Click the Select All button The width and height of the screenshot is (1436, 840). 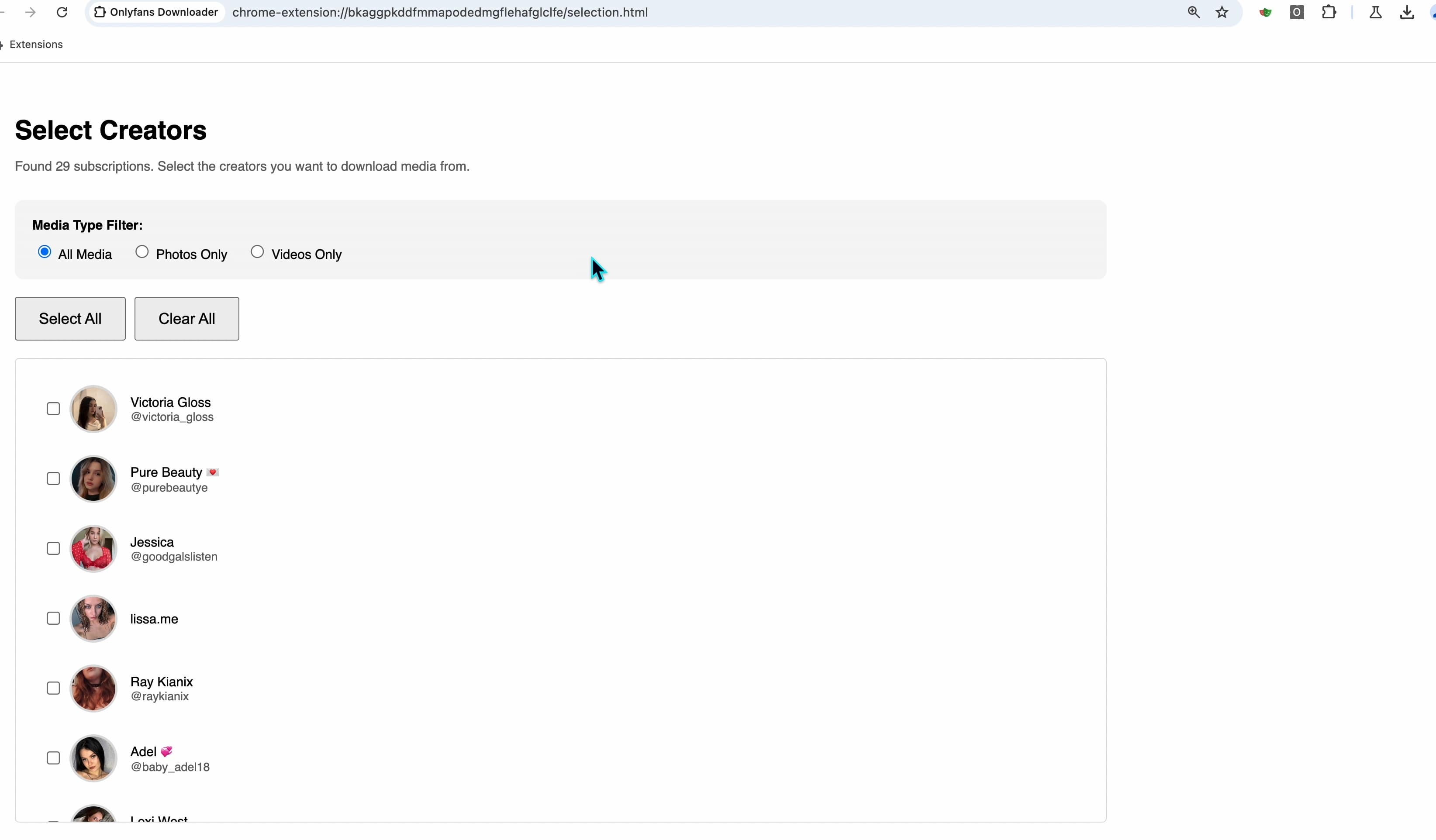point(70,318)
